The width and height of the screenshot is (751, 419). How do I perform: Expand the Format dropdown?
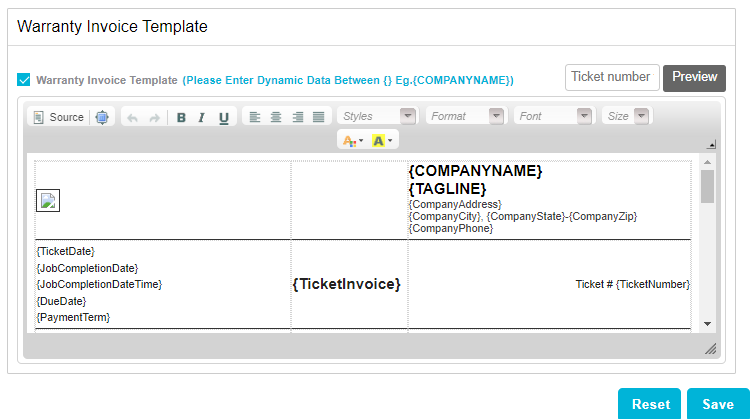click(x=465, y=117)
